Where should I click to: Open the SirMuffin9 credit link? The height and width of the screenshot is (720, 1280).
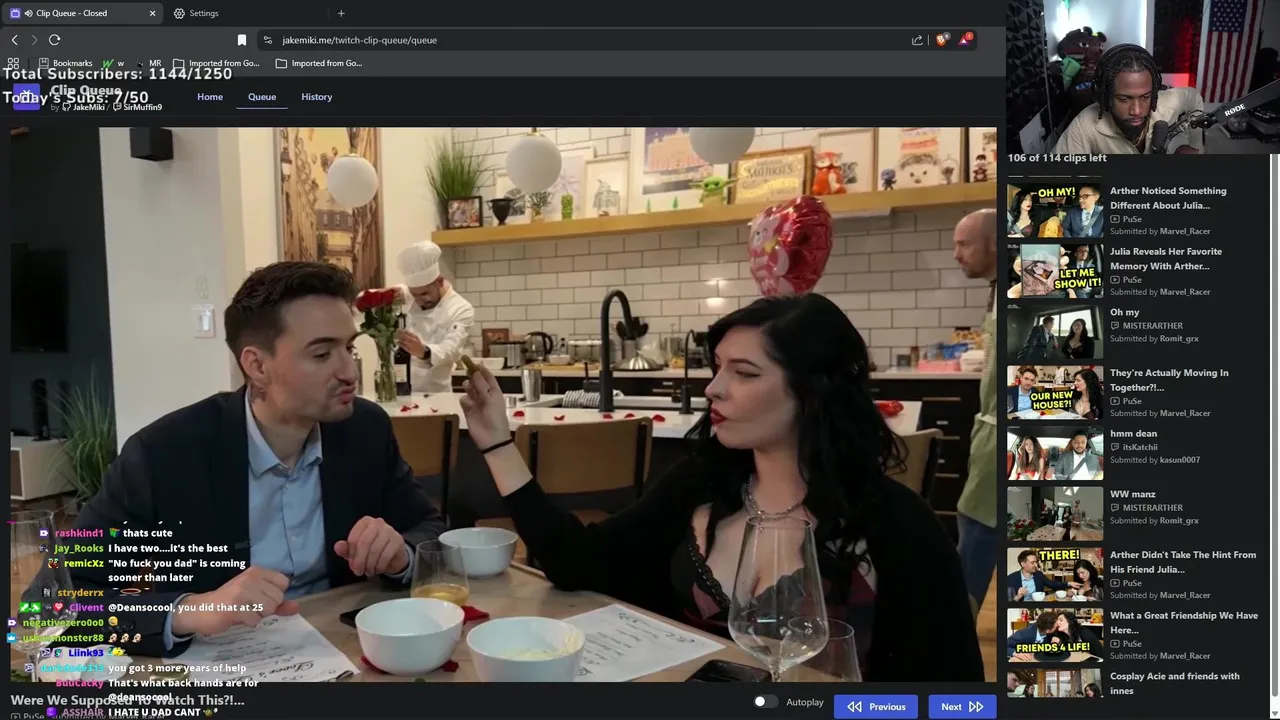coord(137,107)
